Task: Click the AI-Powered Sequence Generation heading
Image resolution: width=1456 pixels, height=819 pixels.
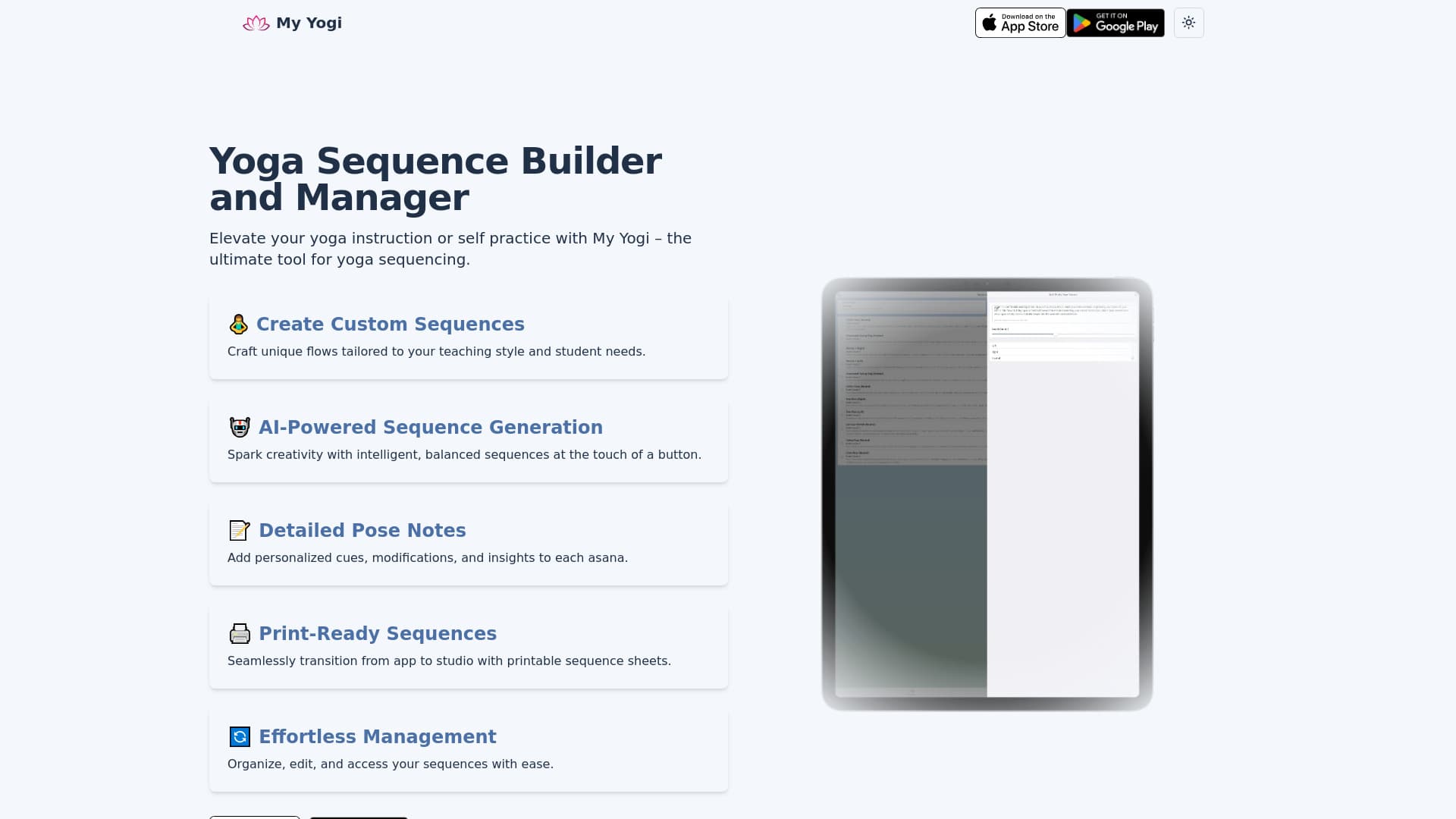Action: (x=430, y=428)
